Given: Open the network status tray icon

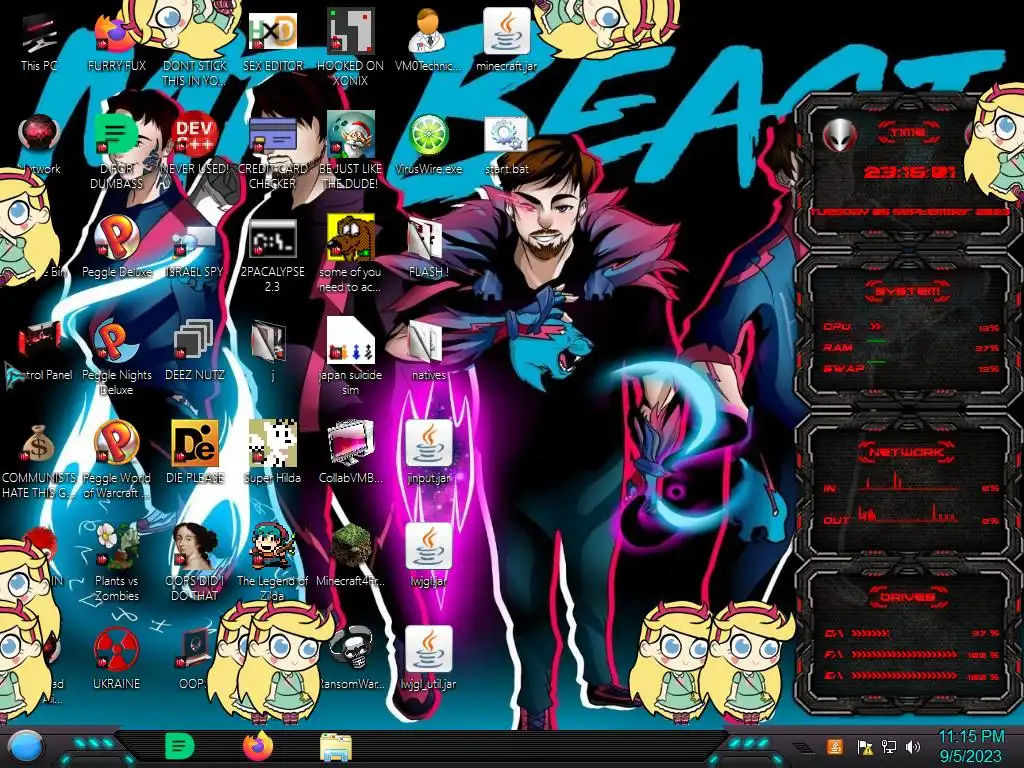Looking at the screenshot, I should click(889, 747).
